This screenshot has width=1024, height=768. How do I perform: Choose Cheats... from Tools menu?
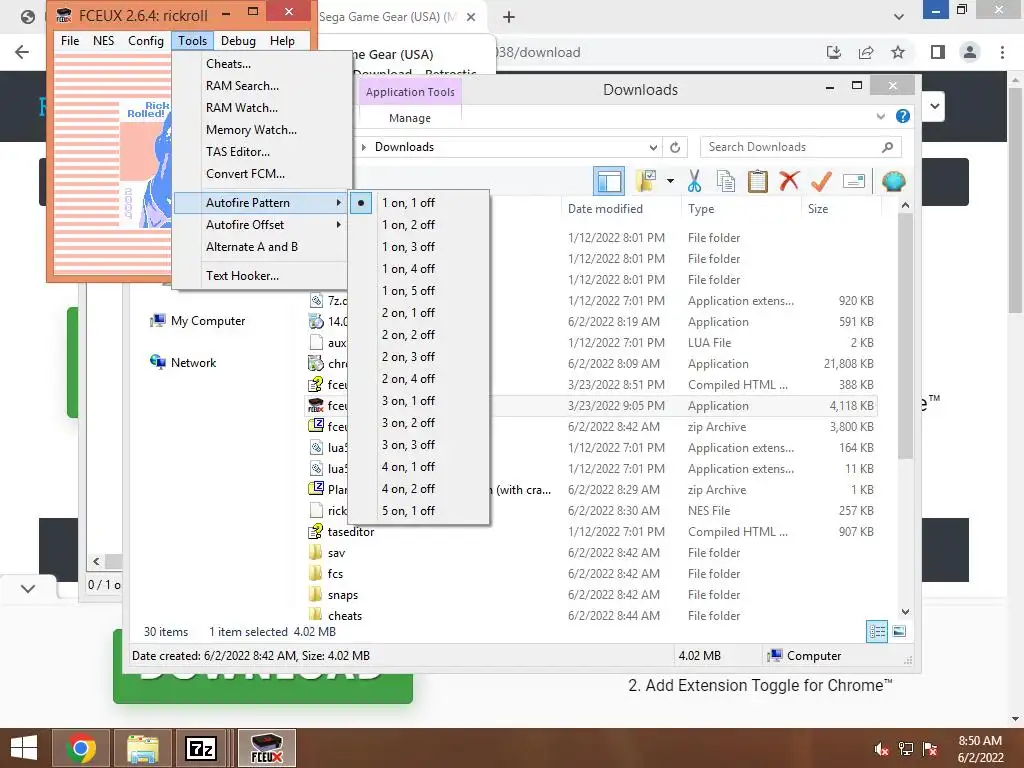pyautogui.click(x=260, y=64)
